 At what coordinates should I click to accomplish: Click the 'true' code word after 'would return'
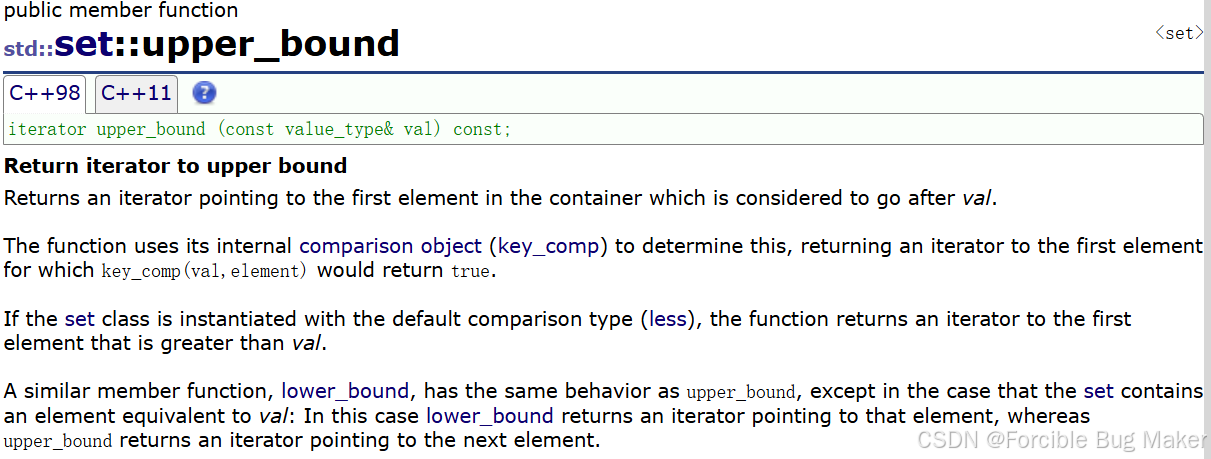(469, 271)
